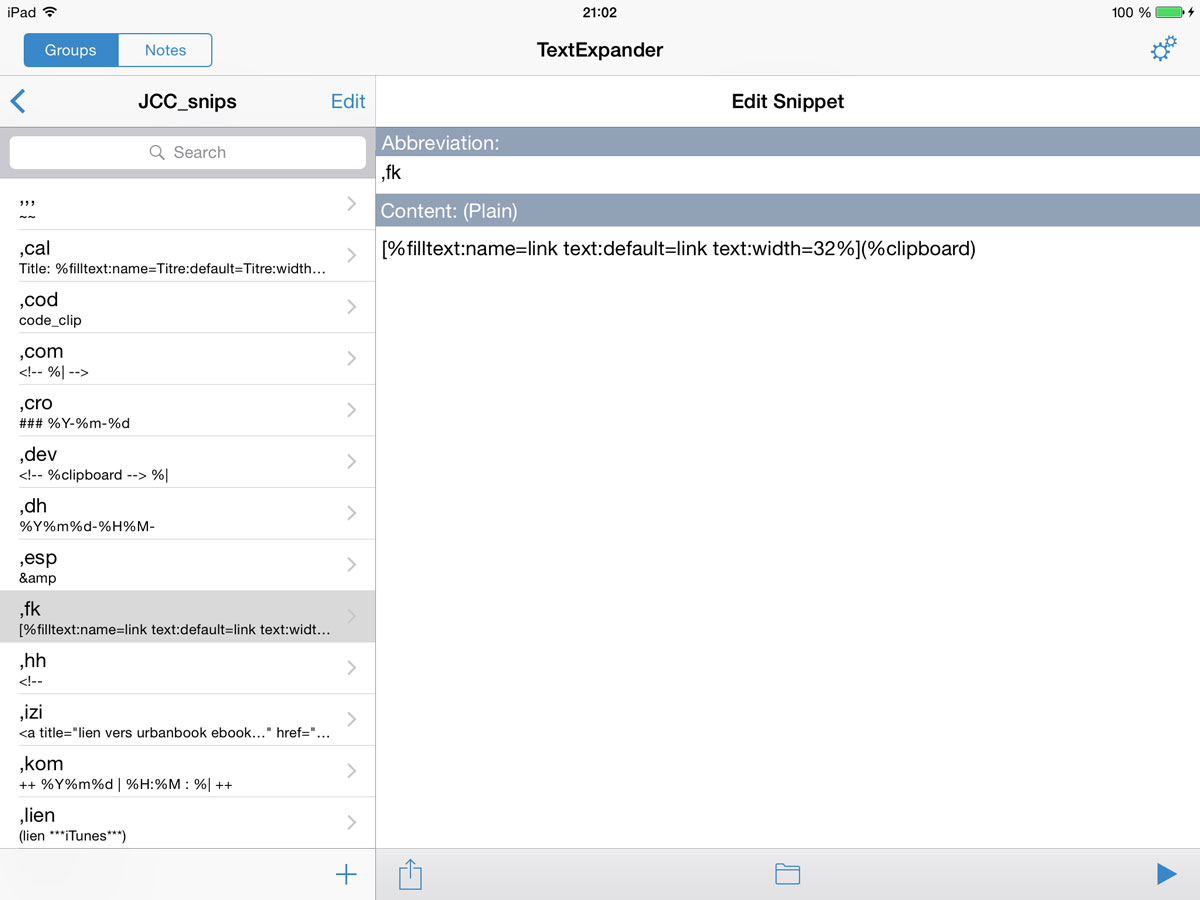This screenshot has height=900, width=1200.
Task: Tap chevron on the ,cal row
Action: [x=351, y=256]
